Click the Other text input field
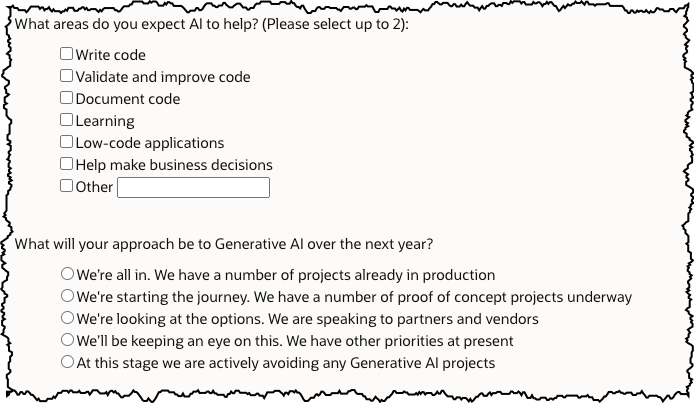Screen dimensions: 694x403 193,188
